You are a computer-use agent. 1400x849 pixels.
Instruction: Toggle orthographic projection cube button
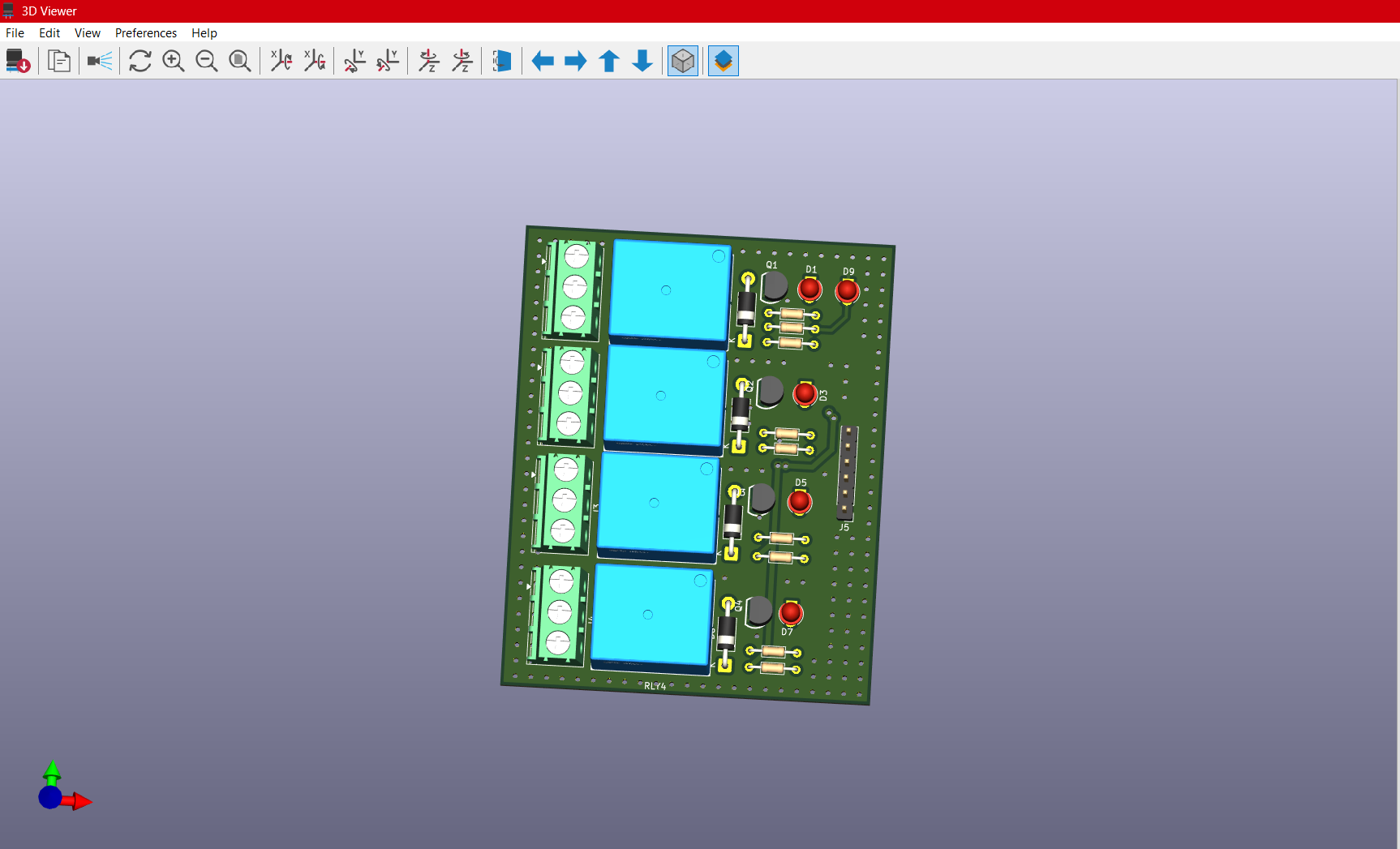click(x=683, y=61)
